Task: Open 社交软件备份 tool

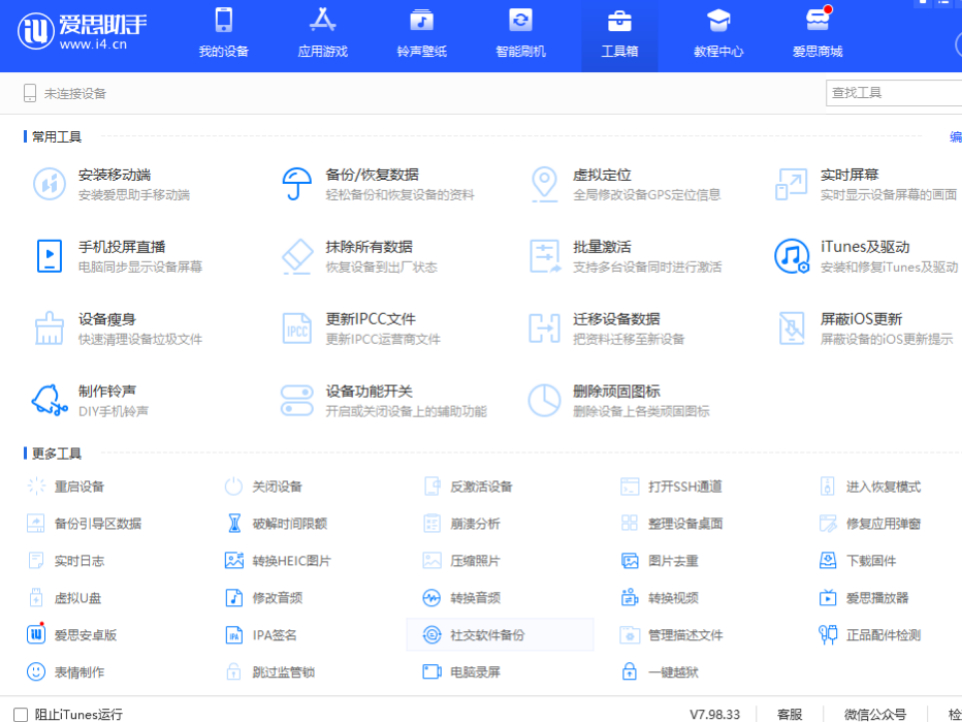Action: (x=500, y=635)
